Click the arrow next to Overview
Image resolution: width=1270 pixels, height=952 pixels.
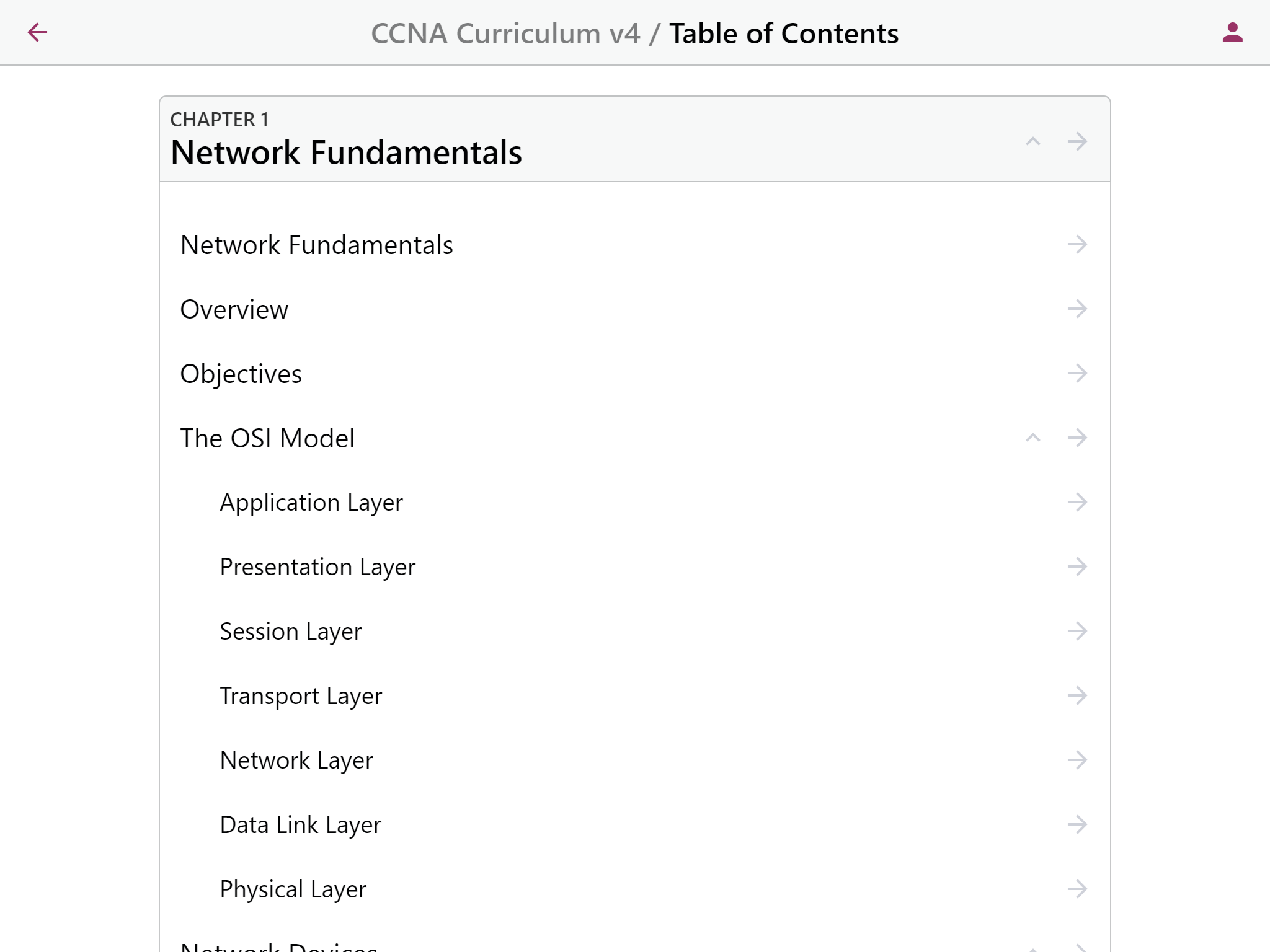[x=1077, y=309]
